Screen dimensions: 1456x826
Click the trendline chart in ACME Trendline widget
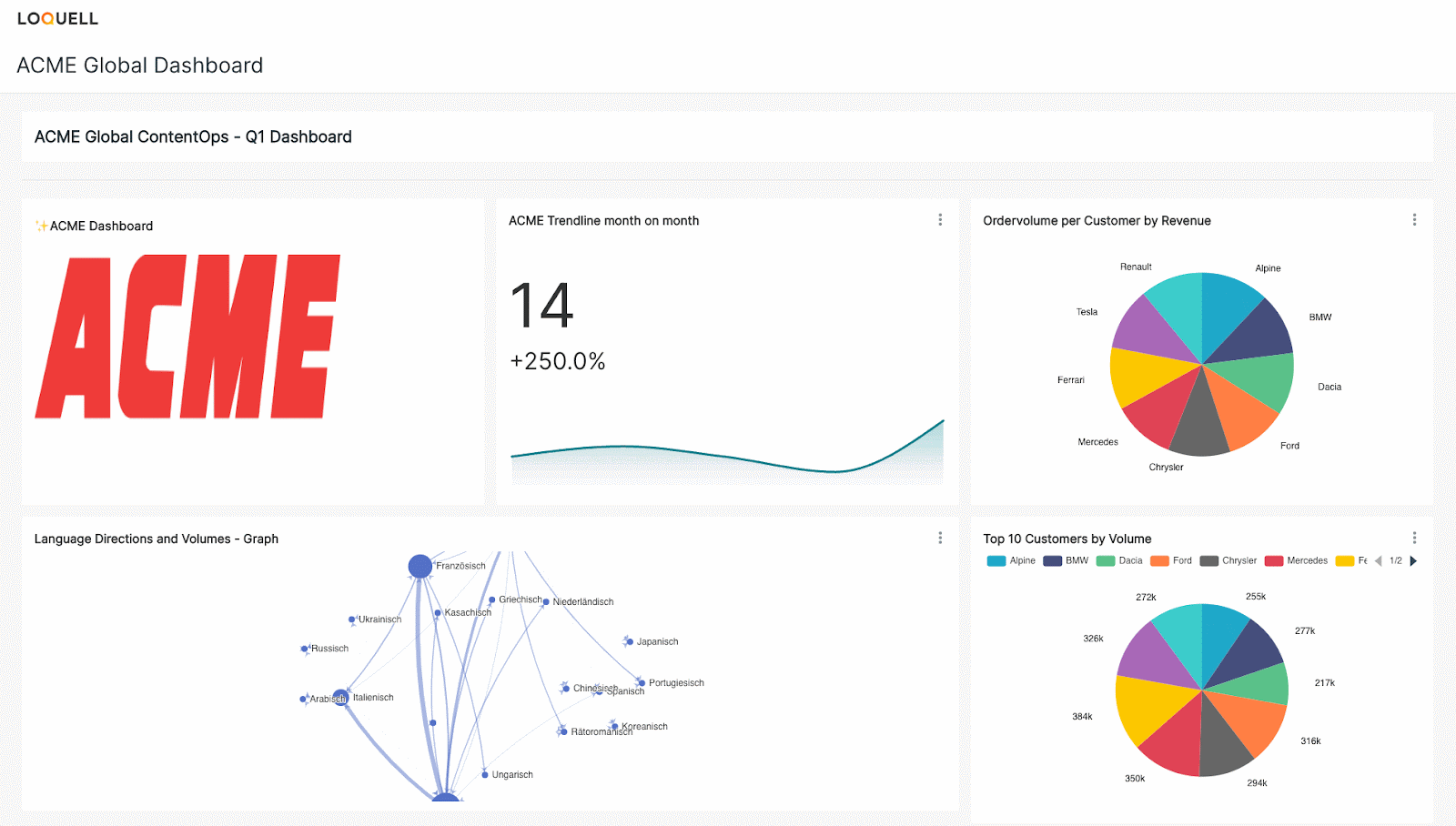(x=727, y=451)
